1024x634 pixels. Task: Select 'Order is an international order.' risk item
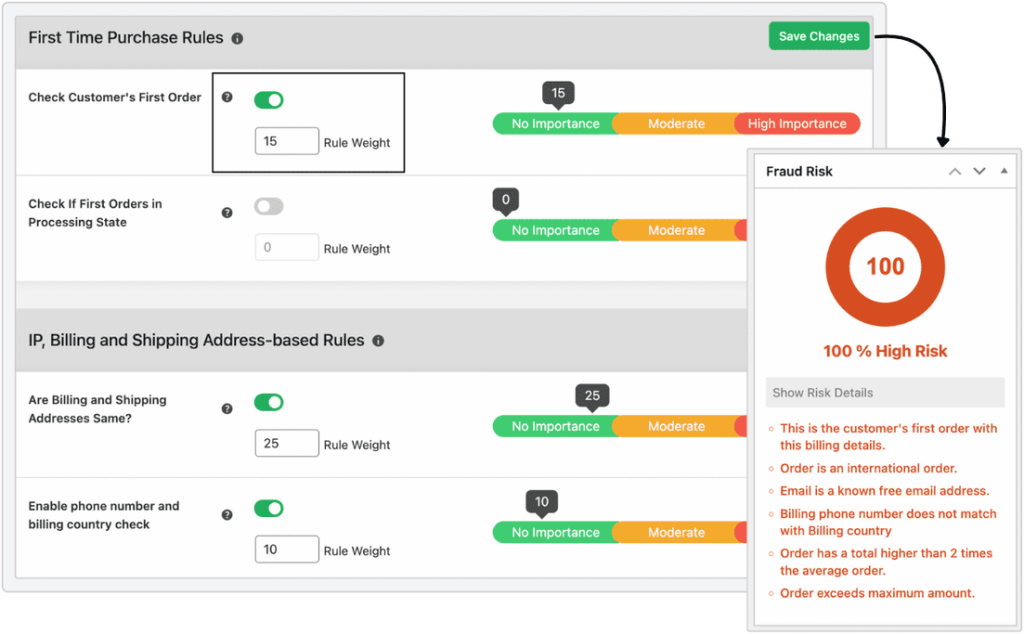(x=869, y=468)
